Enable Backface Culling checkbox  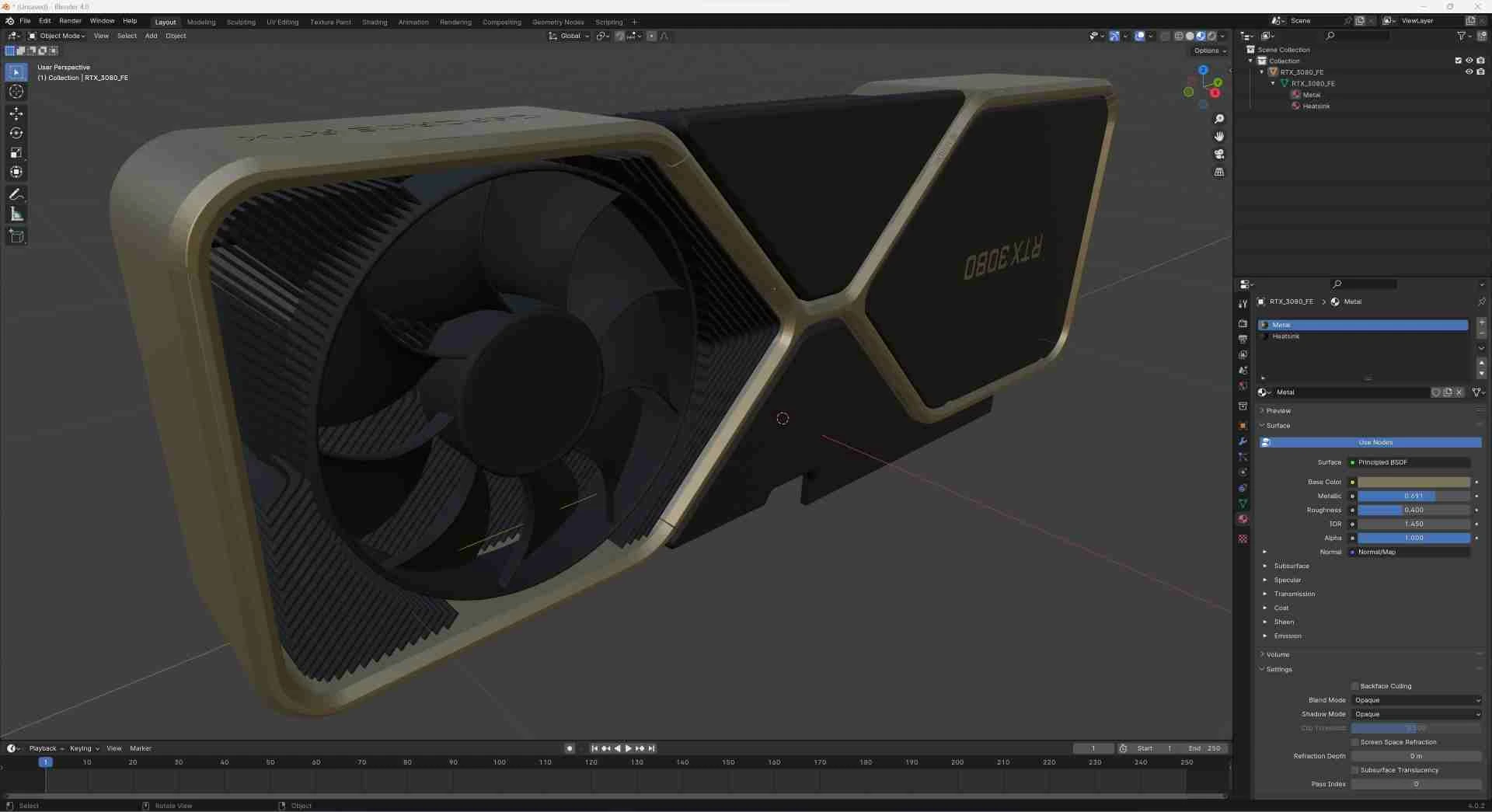click(x=1355, y=686)
